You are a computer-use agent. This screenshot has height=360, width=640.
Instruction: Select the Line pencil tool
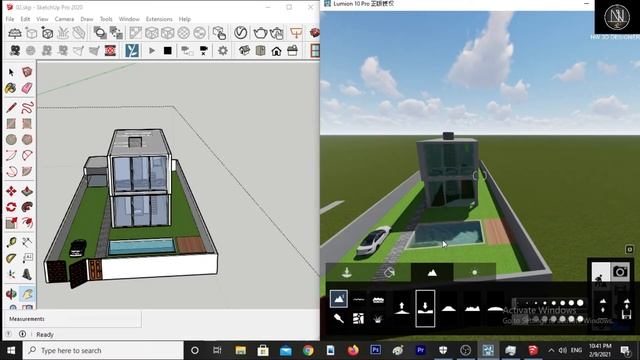tap(11, 107)
